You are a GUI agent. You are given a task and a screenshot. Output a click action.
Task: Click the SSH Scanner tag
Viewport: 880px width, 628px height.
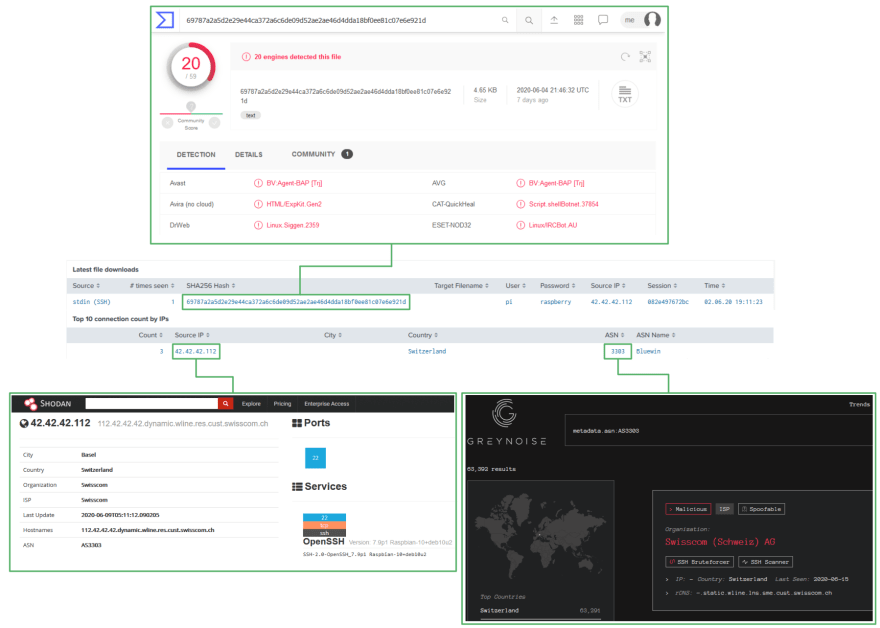coord(765,562)
